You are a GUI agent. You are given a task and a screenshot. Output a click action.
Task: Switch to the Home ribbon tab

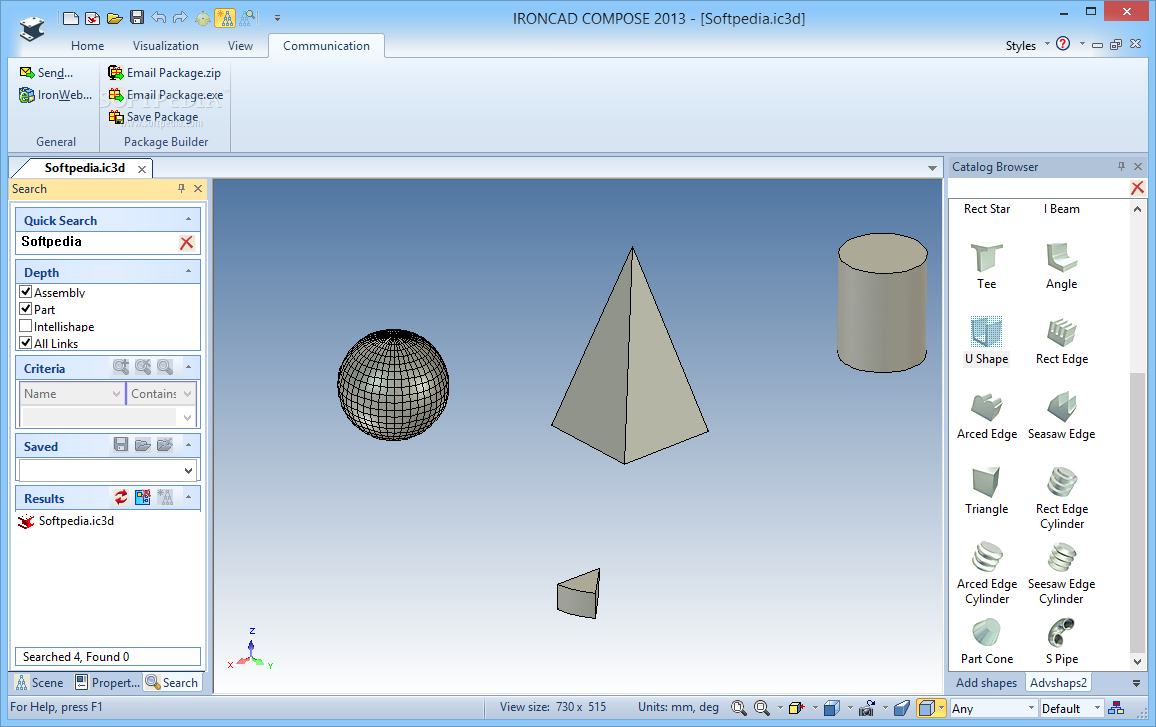tap(88, 46)
